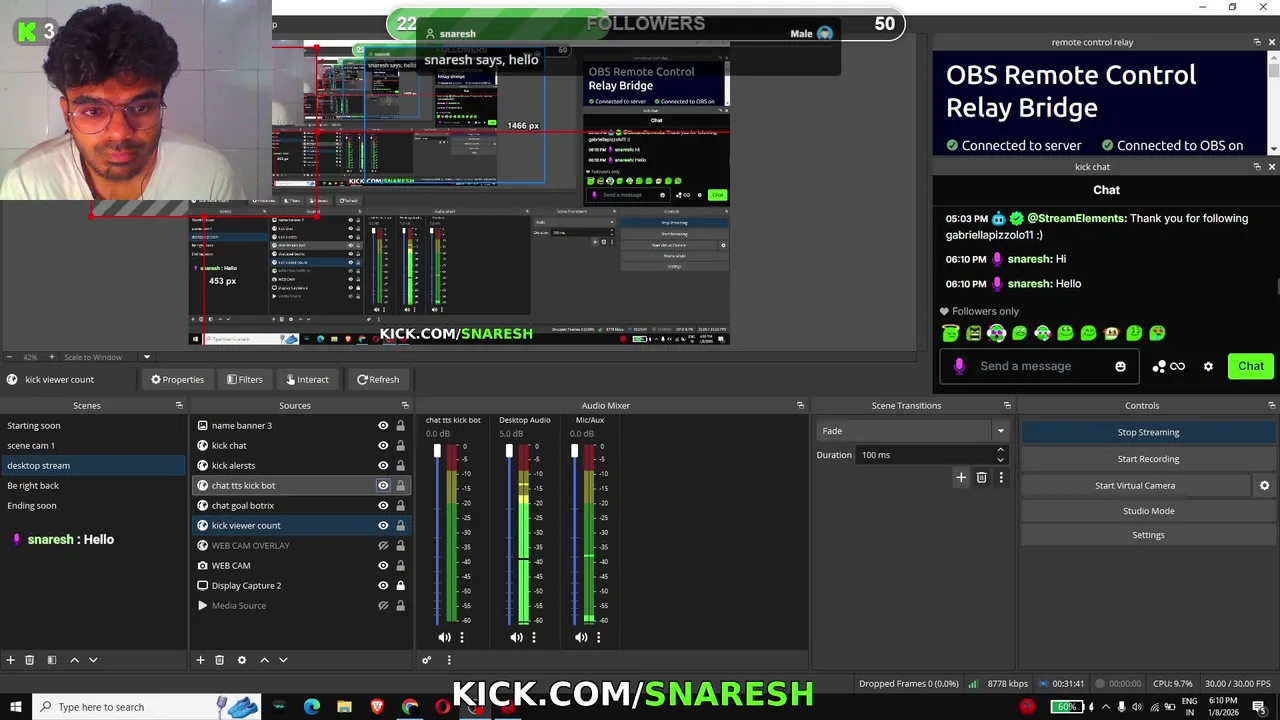Toggle lock on kick viewer count source

[x=400, y=525]
